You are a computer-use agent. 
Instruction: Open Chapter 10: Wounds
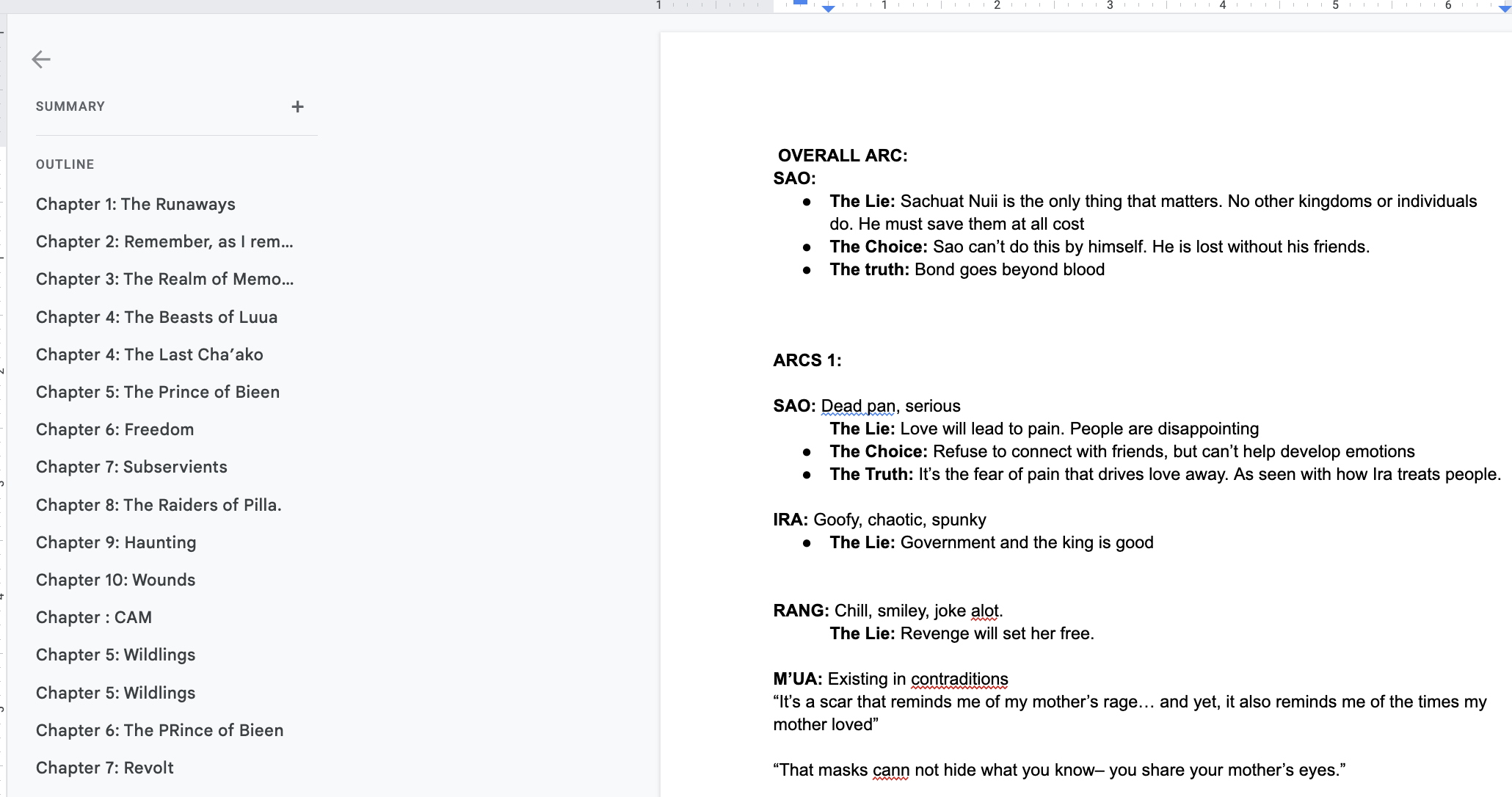tap(115, 580)
